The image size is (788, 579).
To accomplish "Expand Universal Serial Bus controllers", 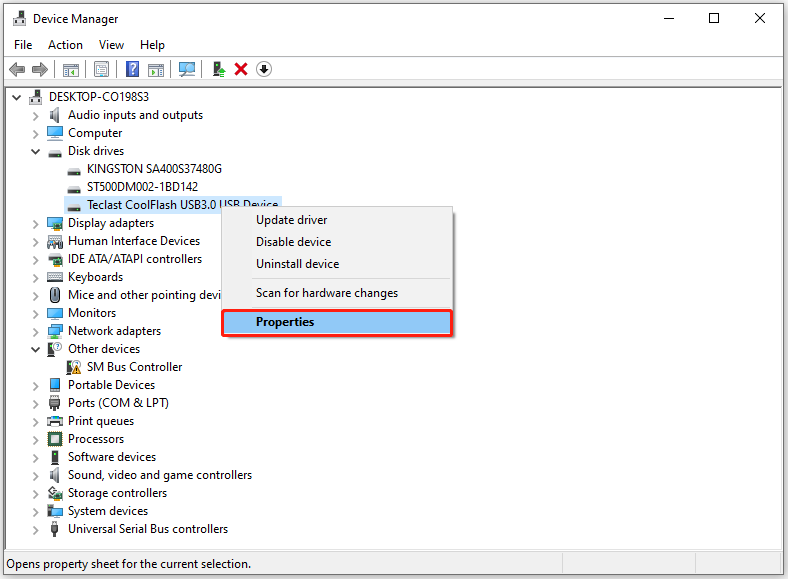I will [x=35, y=530].
